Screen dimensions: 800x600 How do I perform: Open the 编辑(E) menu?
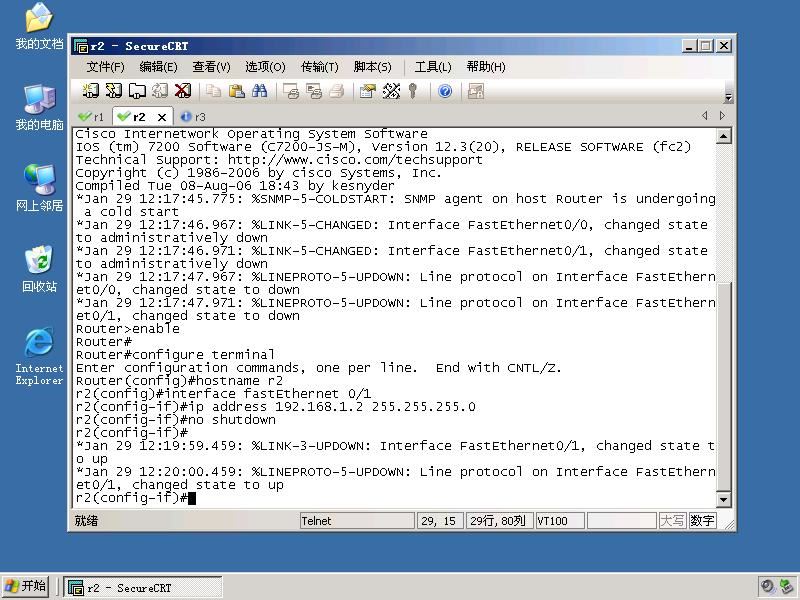click(x=158, y=67)
